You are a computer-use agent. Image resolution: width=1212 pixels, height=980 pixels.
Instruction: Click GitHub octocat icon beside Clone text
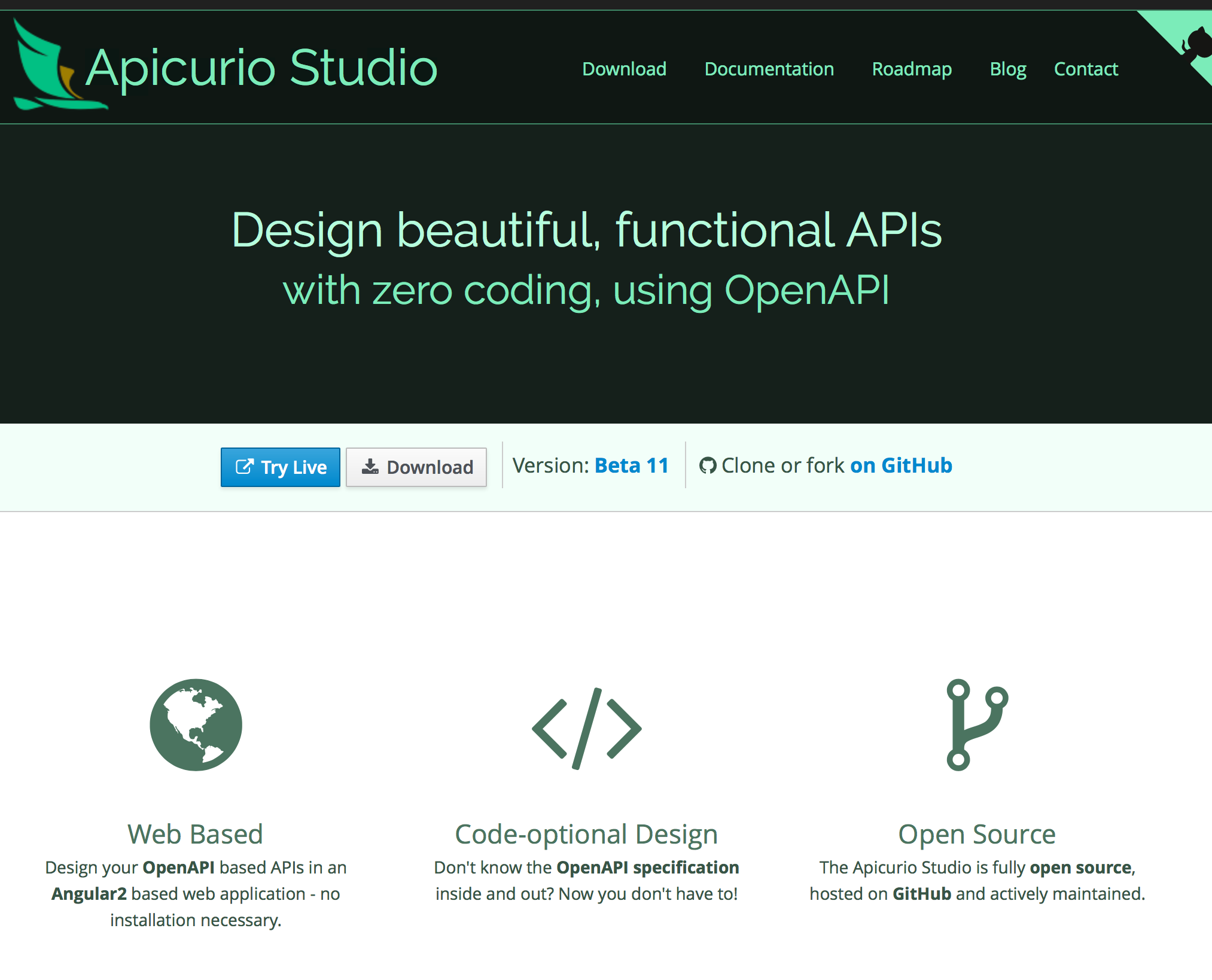[x=708, y=465]
